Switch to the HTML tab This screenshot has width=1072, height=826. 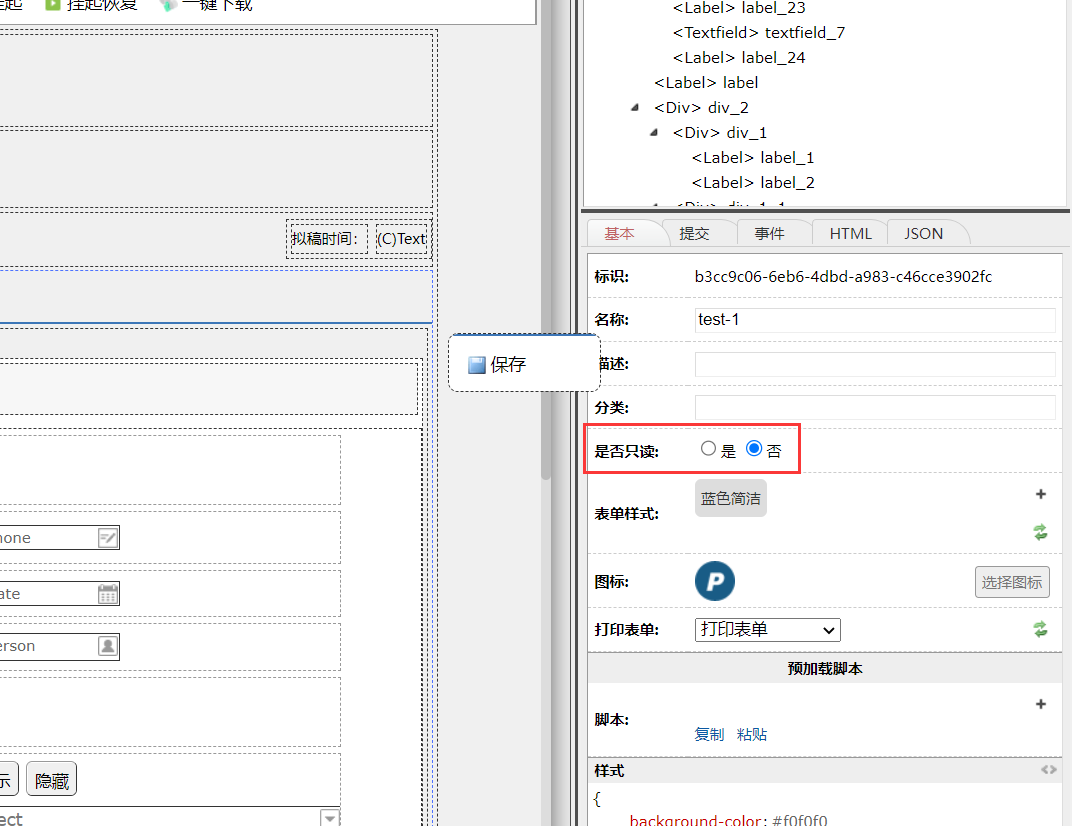[850, 234]
